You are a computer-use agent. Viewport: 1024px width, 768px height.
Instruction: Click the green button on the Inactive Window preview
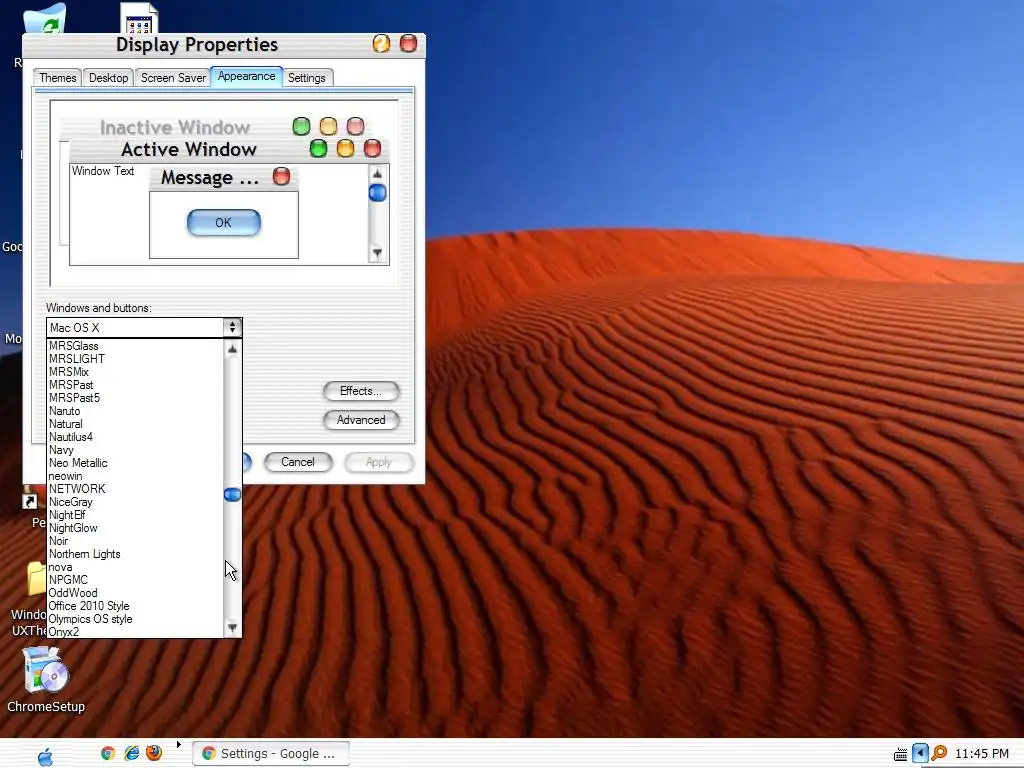301,126
